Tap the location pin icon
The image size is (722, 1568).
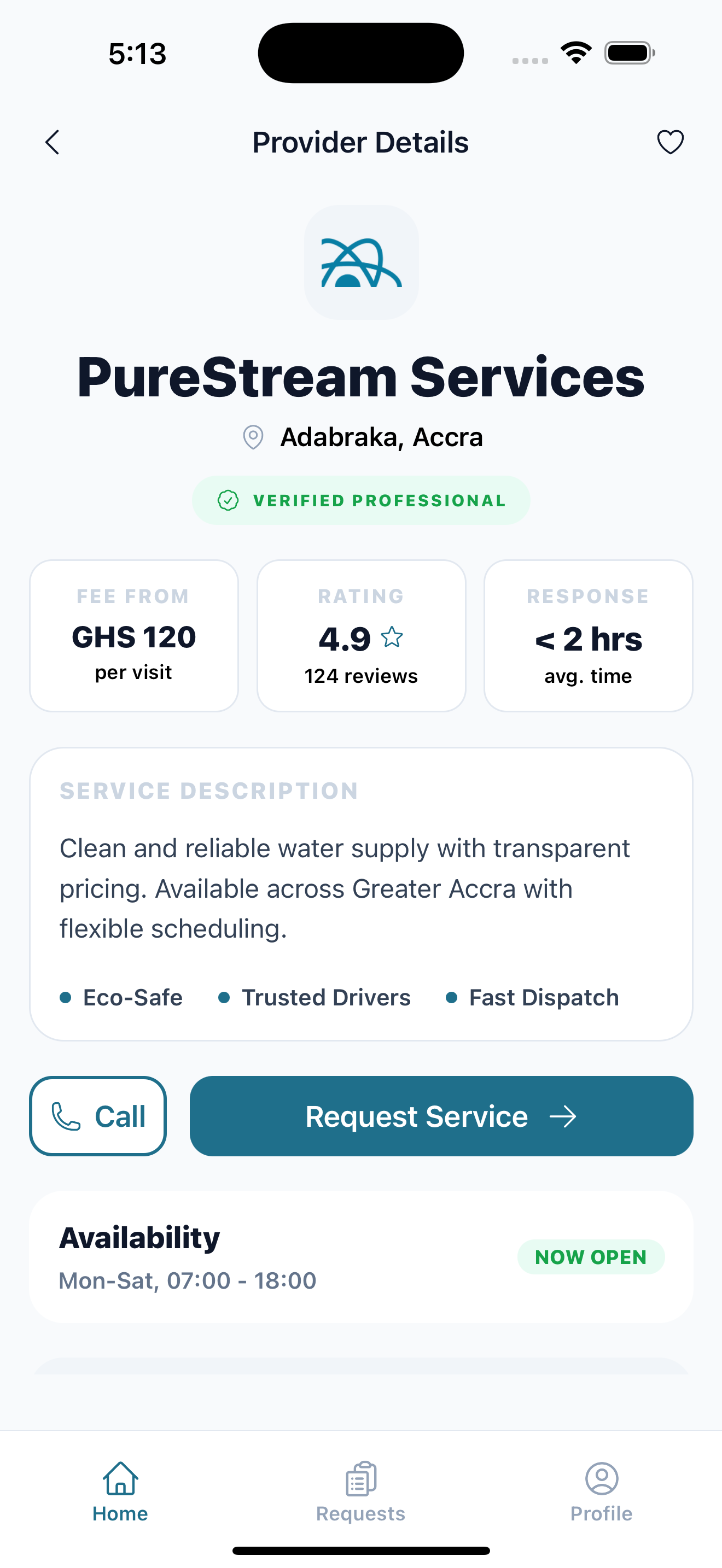[253, 437]
